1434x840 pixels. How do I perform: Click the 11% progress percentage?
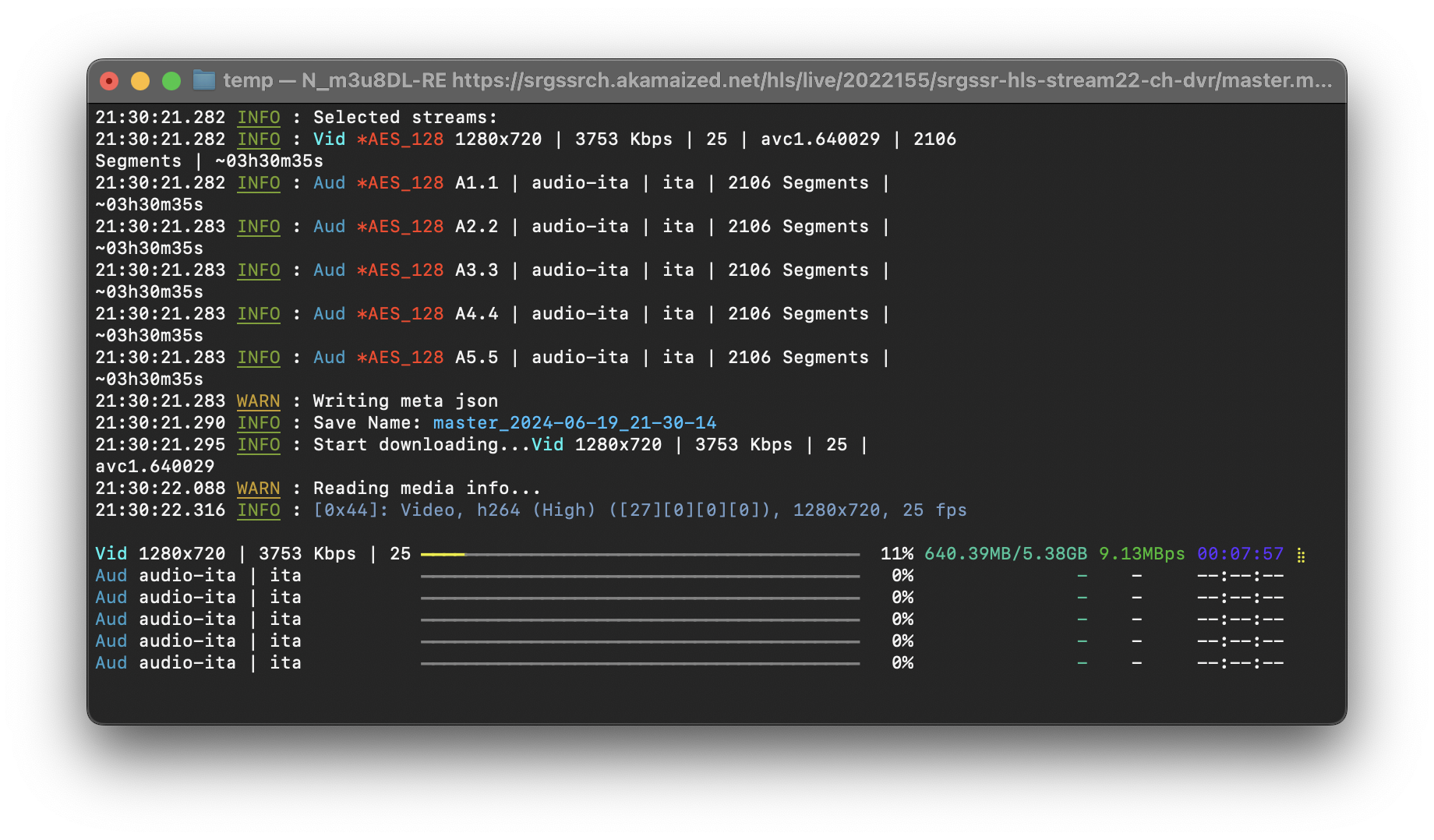click(896, 554)
